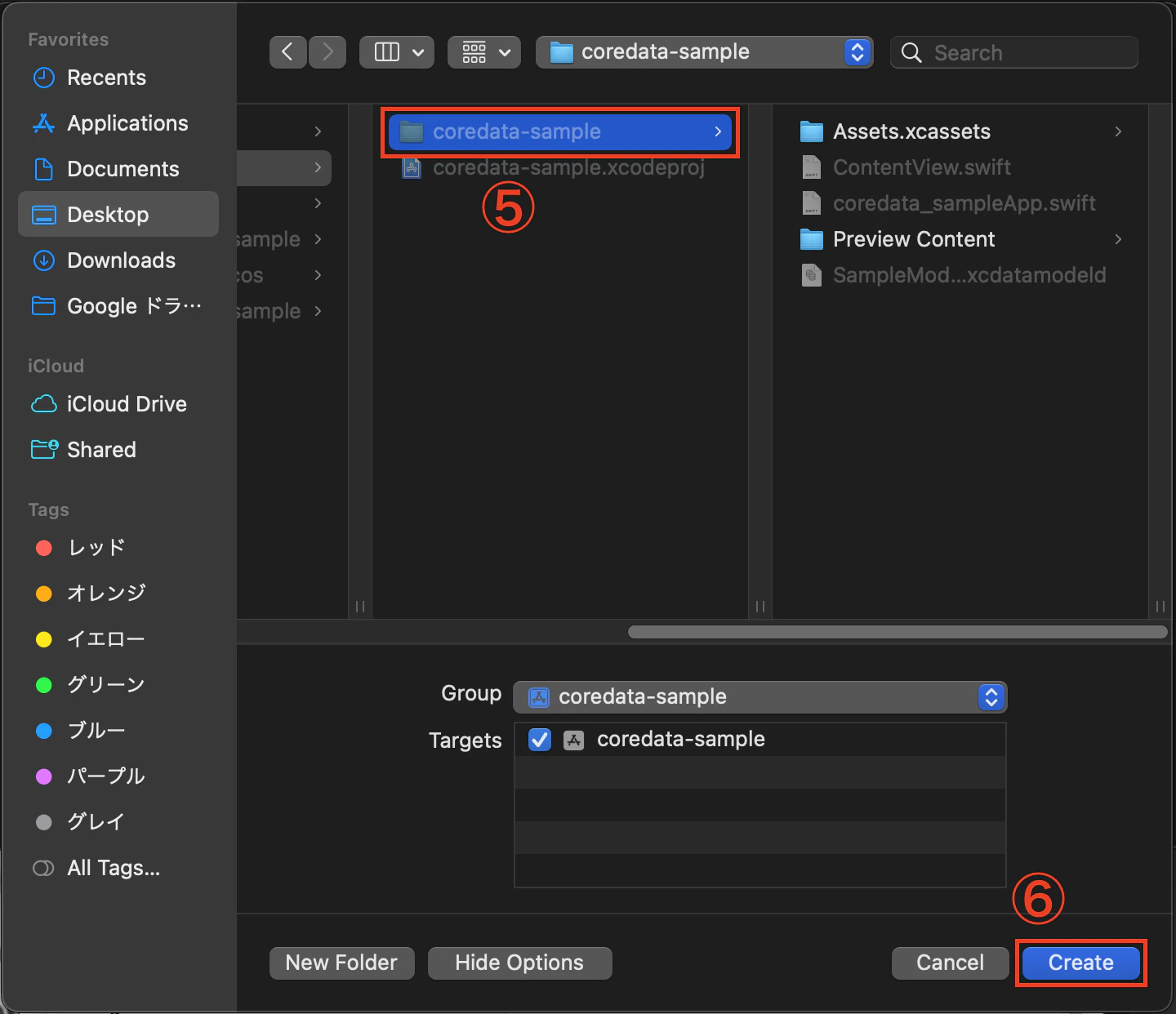Select the coredata-sample folder in the middle column
This screenshot has width=1176, height=1014.
point(560,131)
